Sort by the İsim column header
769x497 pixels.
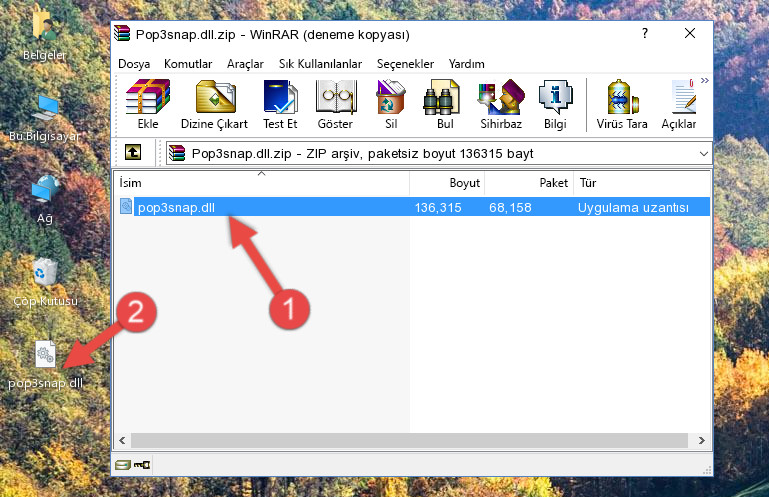tap(262, 183)
